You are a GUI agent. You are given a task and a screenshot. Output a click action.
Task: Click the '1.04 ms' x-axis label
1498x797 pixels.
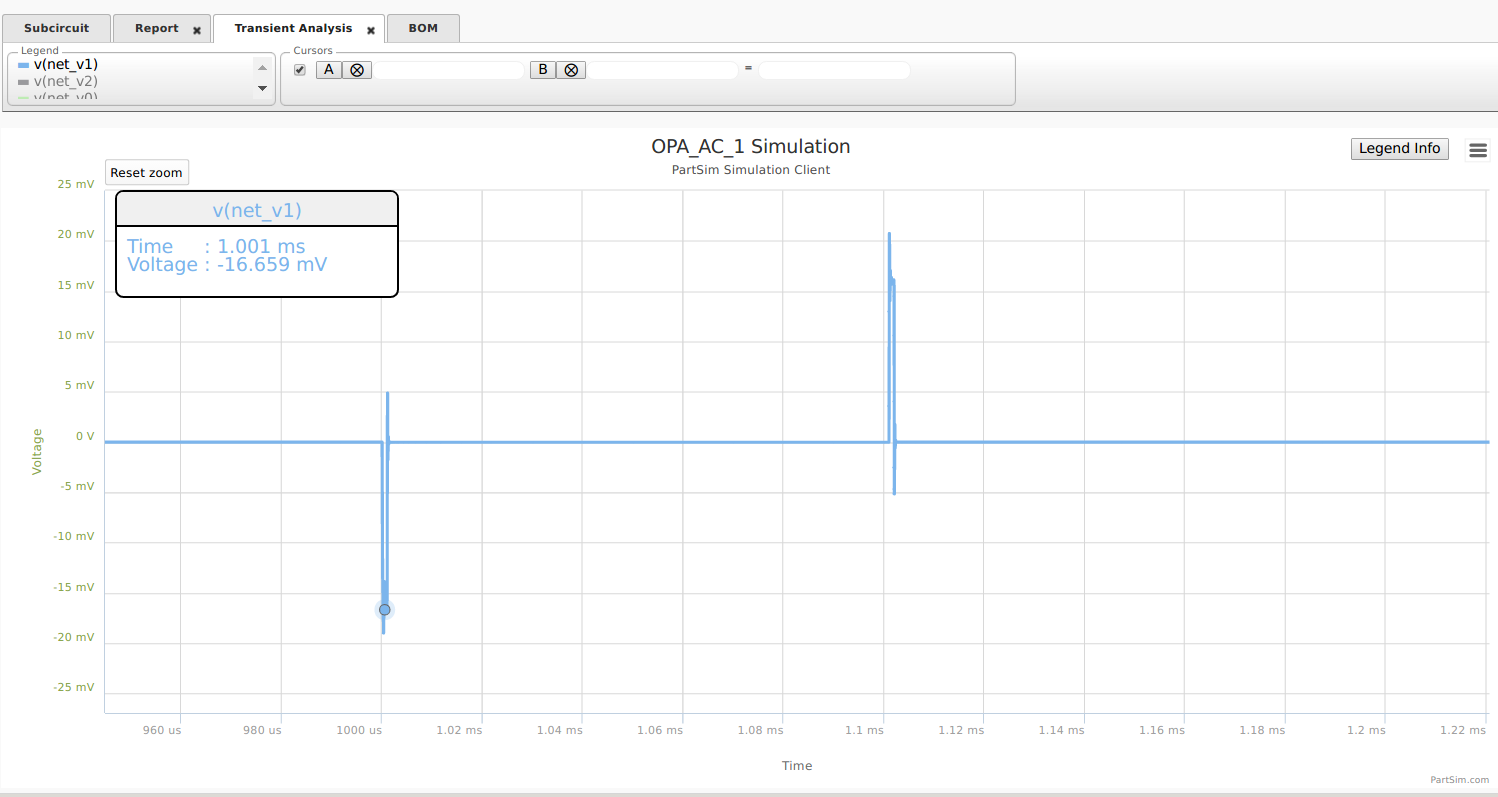click(560, 731)
